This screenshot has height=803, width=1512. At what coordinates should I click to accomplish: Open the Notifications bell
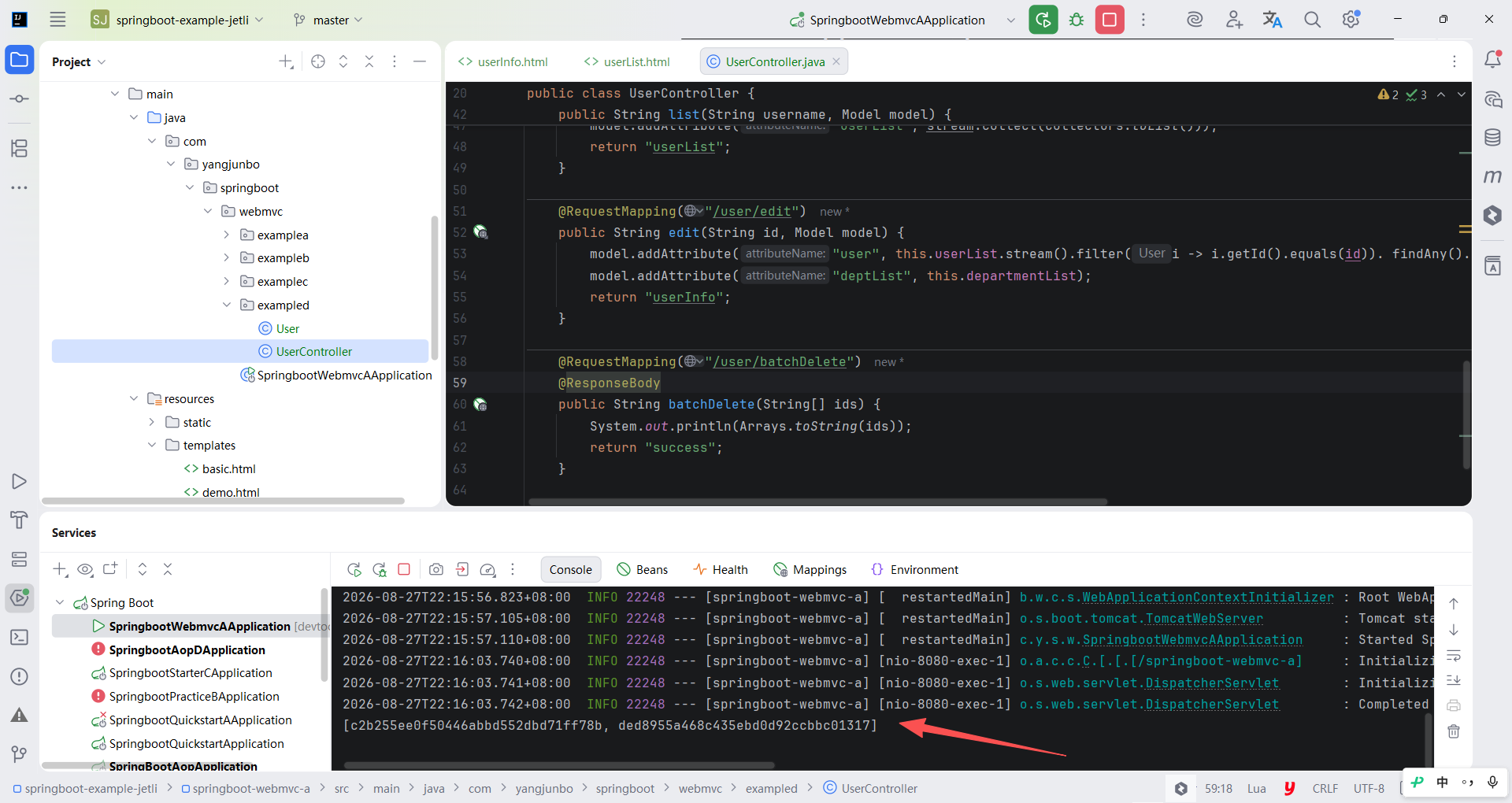(1492, 60)
